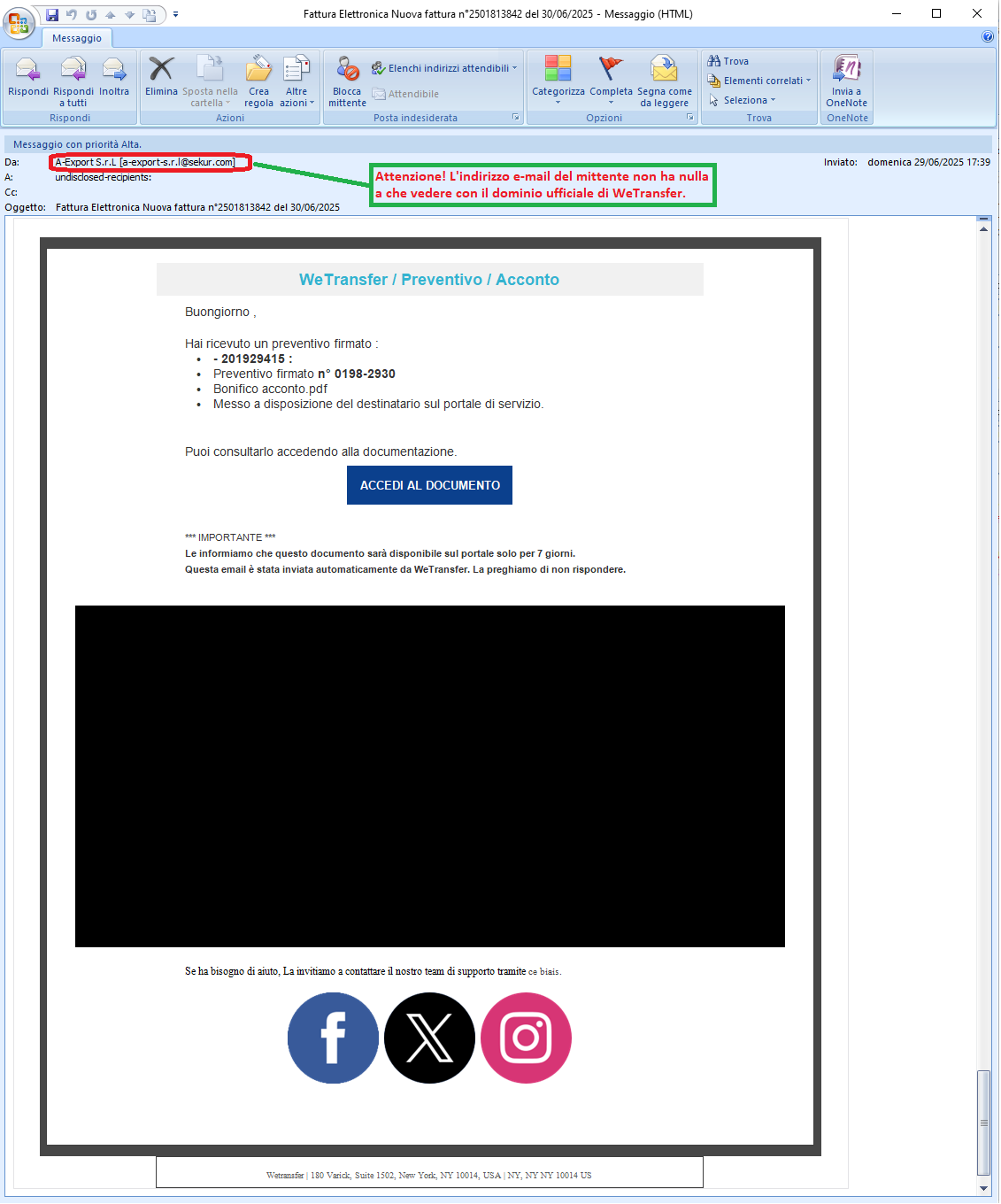Open the Altre azioni dropdown
The height and width of the screenshot is (1204, 1001).
tap(296, 81)
